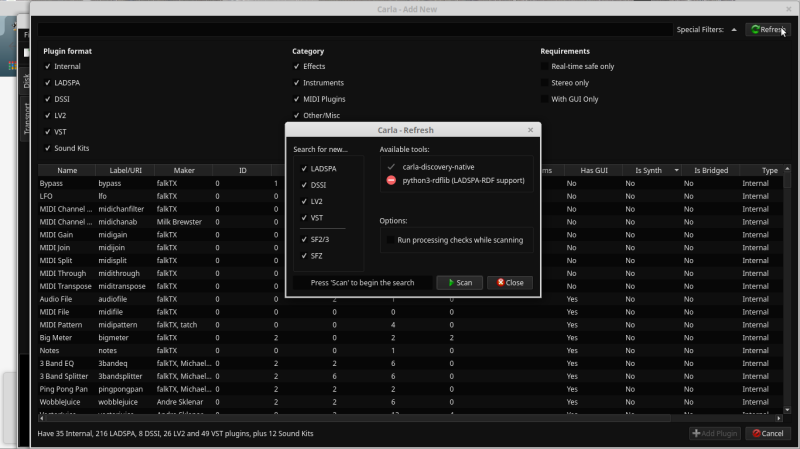The width and height of the screenshot is (800, 449).
Task: Sort table by Type column header
Action: click(x=769, y=170)
